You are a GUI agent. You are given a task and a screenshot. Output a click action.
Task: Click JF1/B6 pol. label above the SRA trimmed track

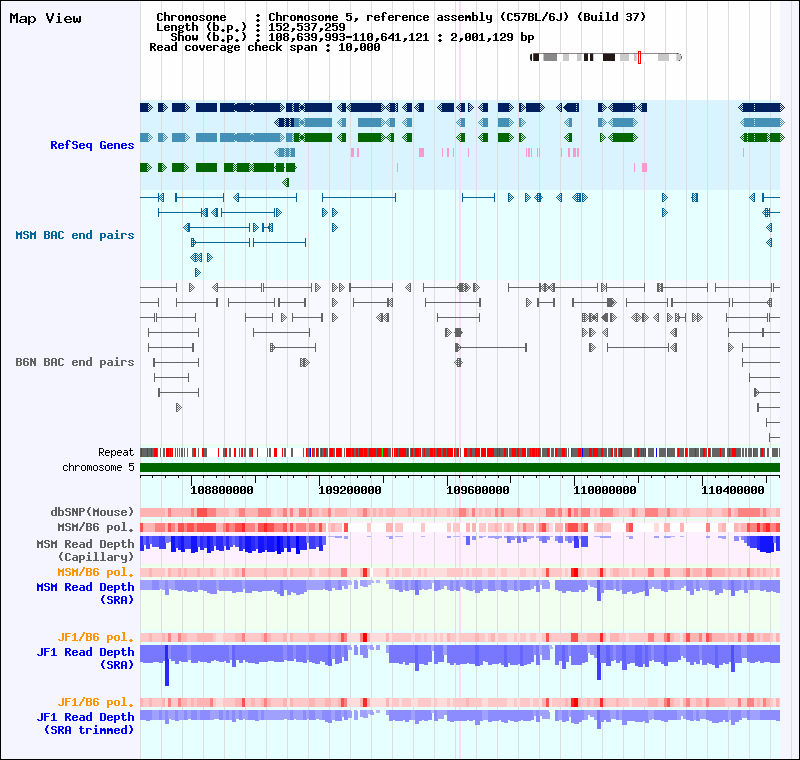coord(95,702)
